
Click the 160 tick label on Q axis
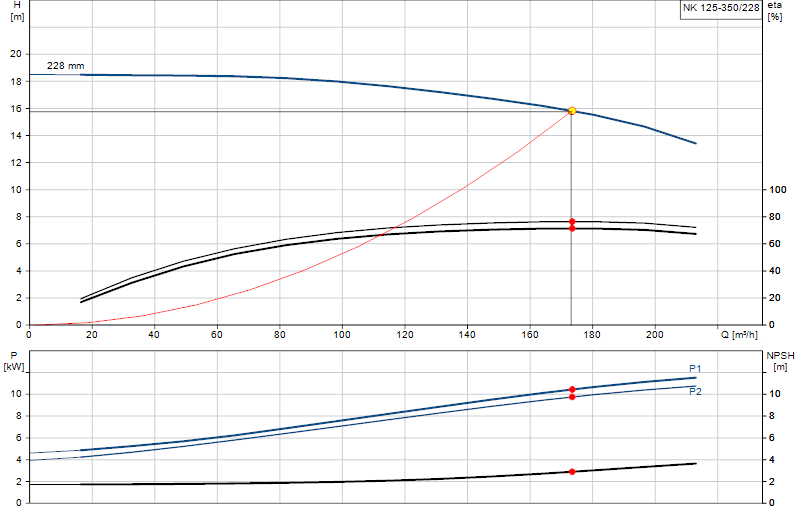tap(530, 335)
